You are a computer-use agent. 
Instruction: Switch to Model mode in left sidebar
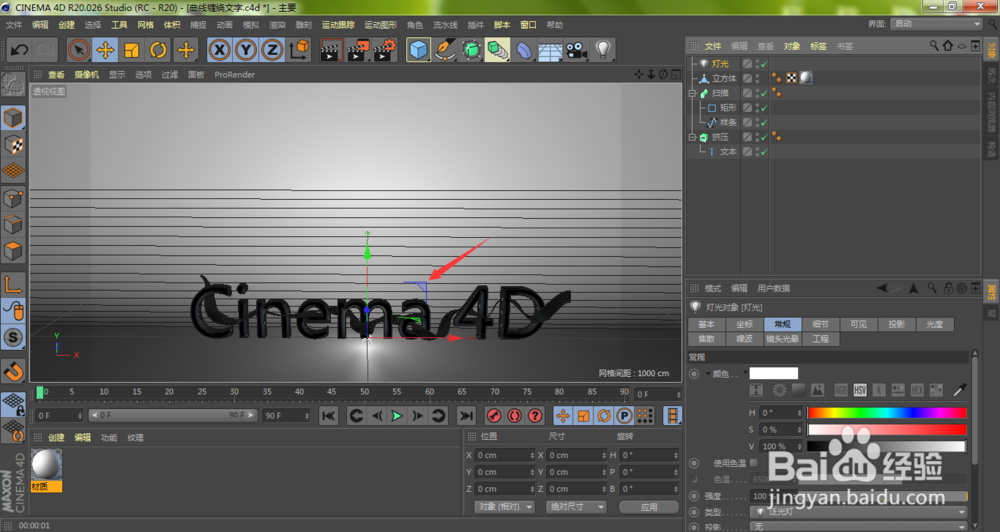click(13, 118)
